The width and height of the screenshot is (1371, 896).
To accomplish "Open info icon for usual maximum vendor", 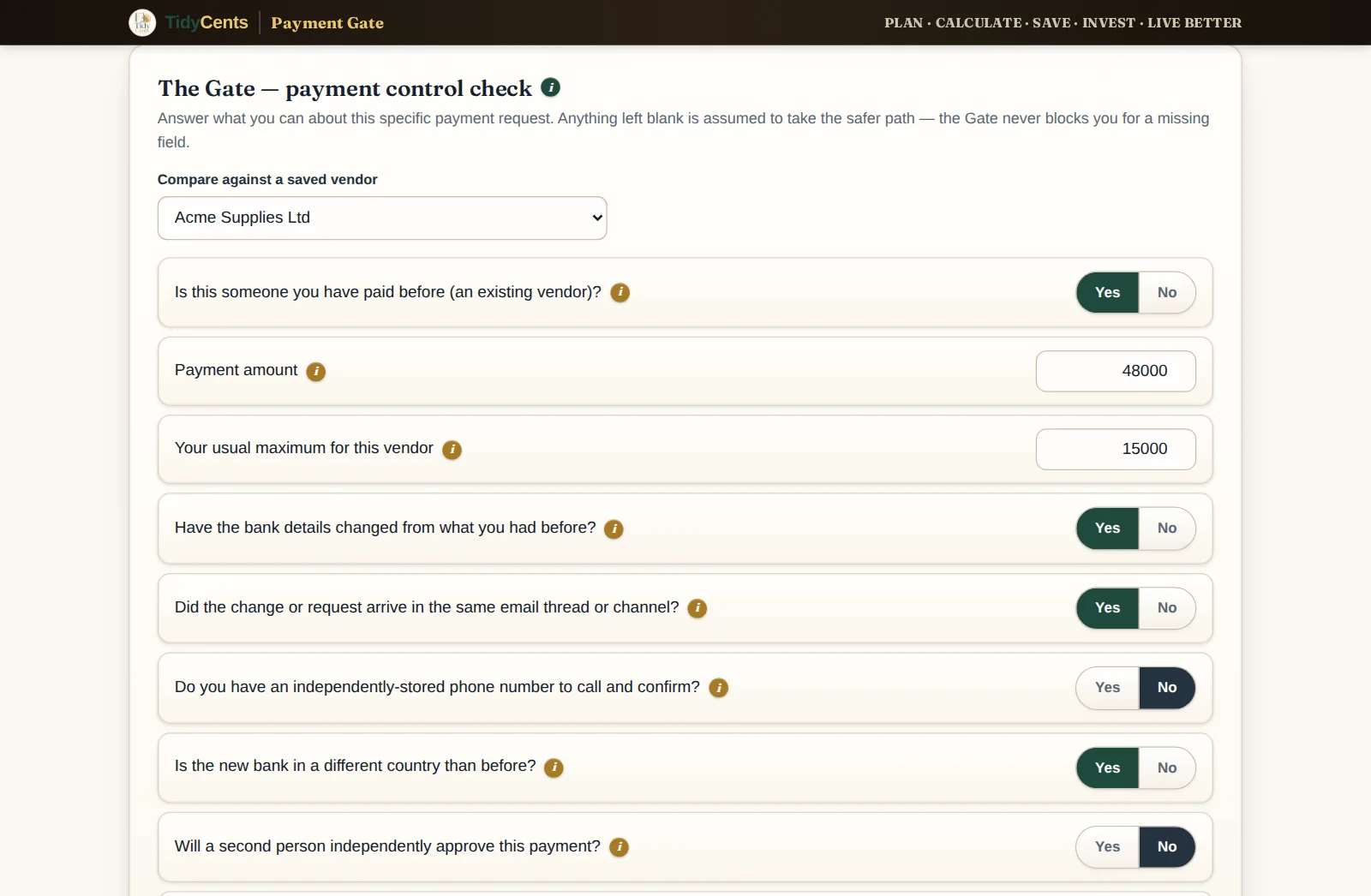I will 452,450.
